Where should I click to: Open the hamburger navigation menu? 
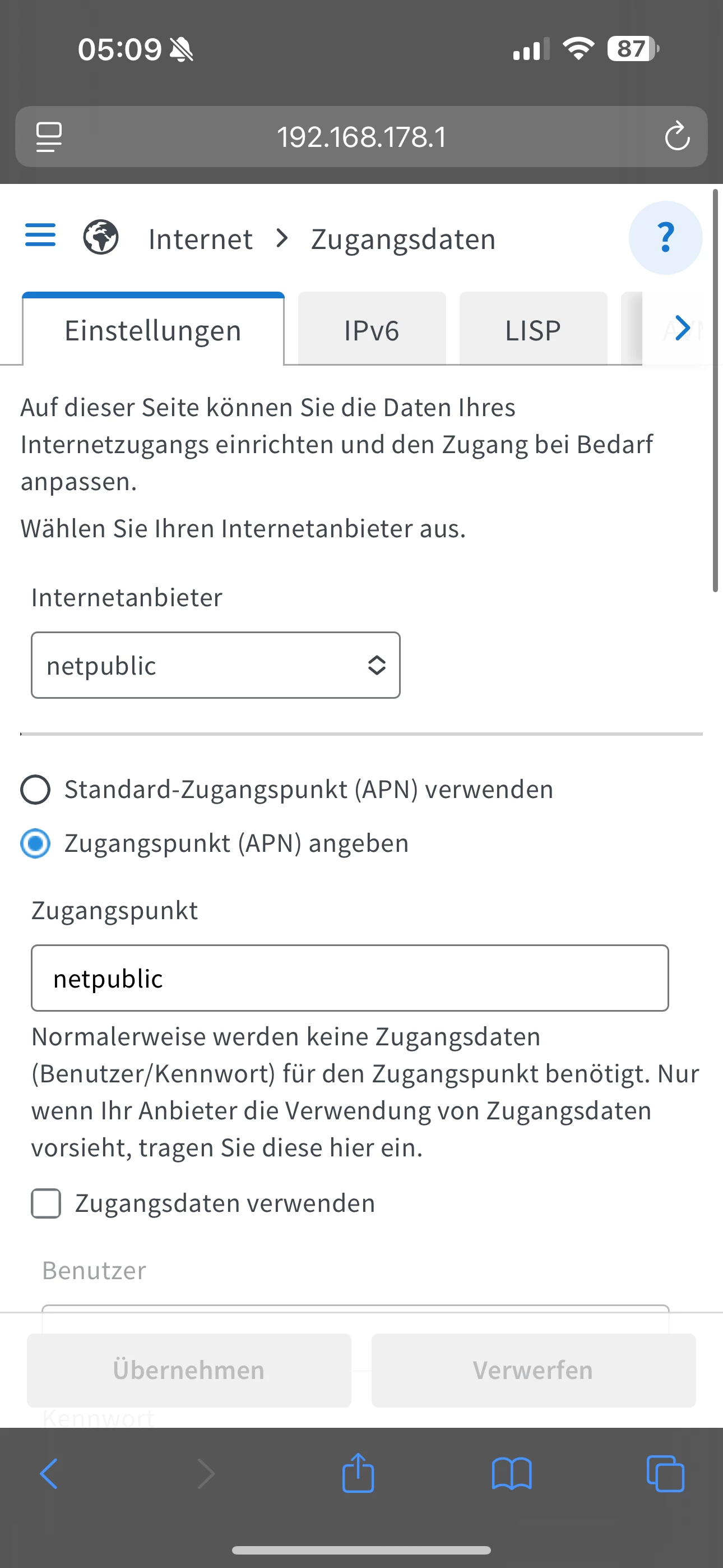click(40, 236)
